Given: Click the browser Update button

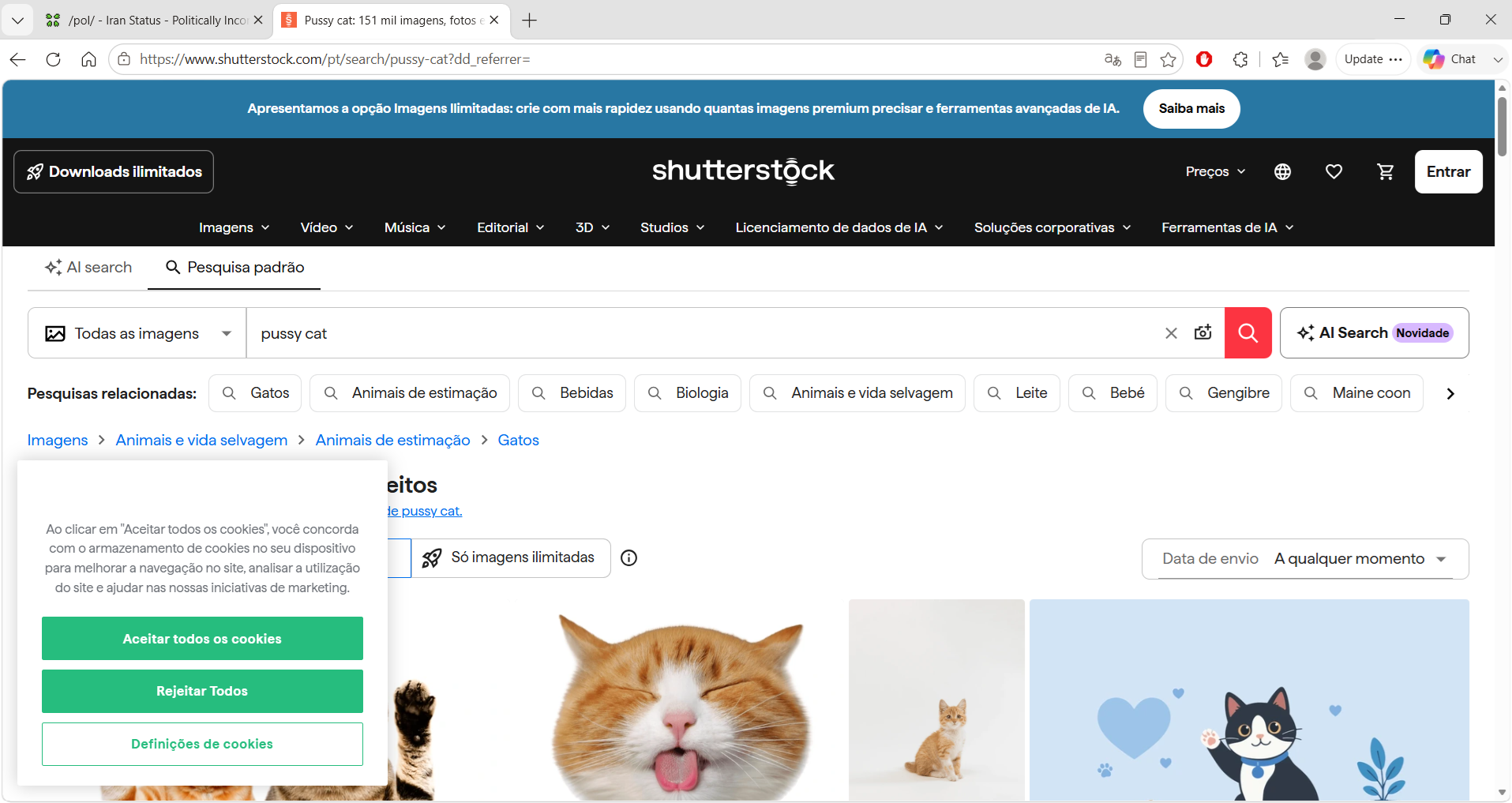Looking at the screenshot, I should [x=1373, y=59].
